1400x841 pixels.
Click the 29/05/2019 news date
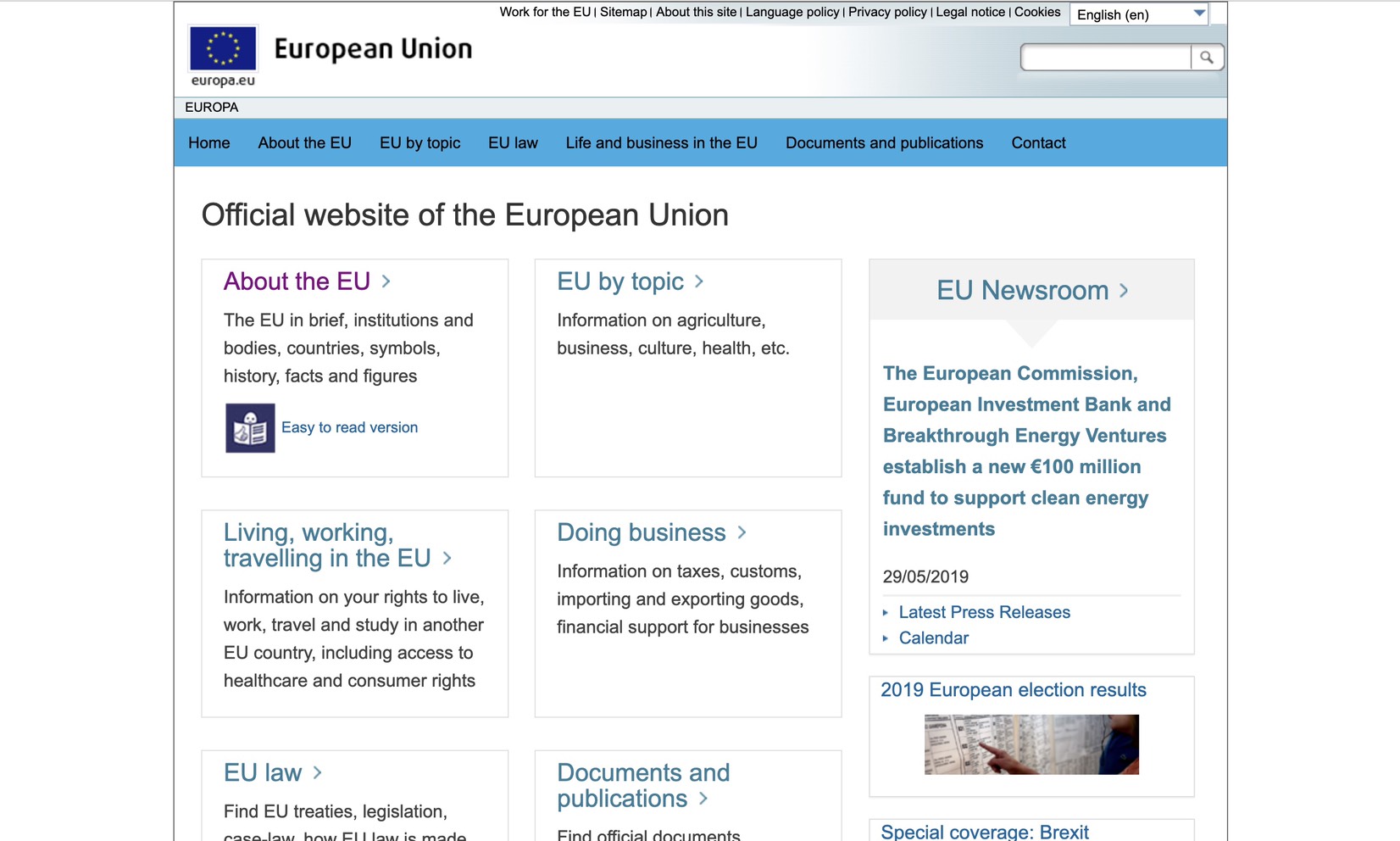(x=925, y=577)
